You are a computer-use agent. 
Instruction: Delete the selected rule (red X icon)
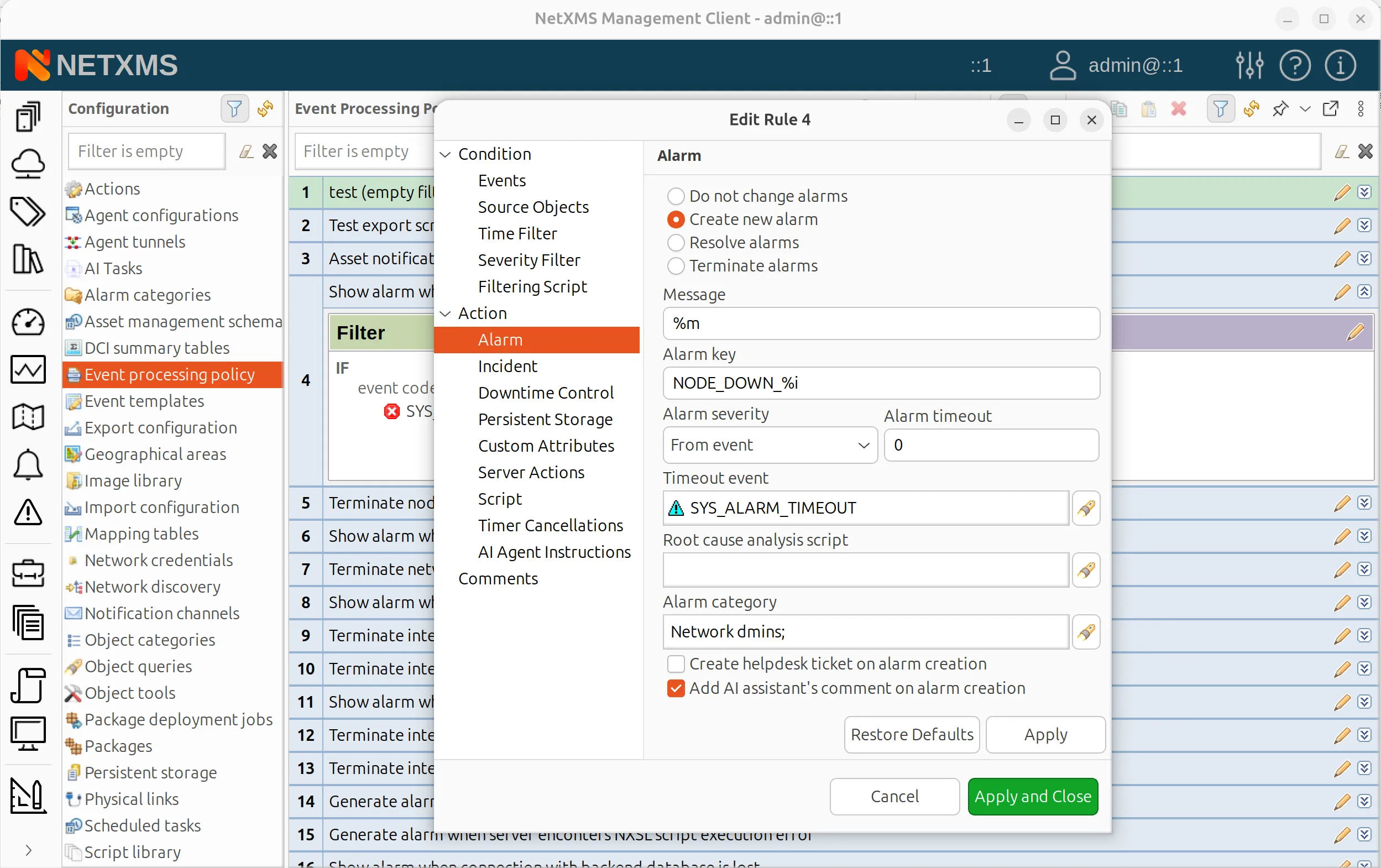point(1179,109)
